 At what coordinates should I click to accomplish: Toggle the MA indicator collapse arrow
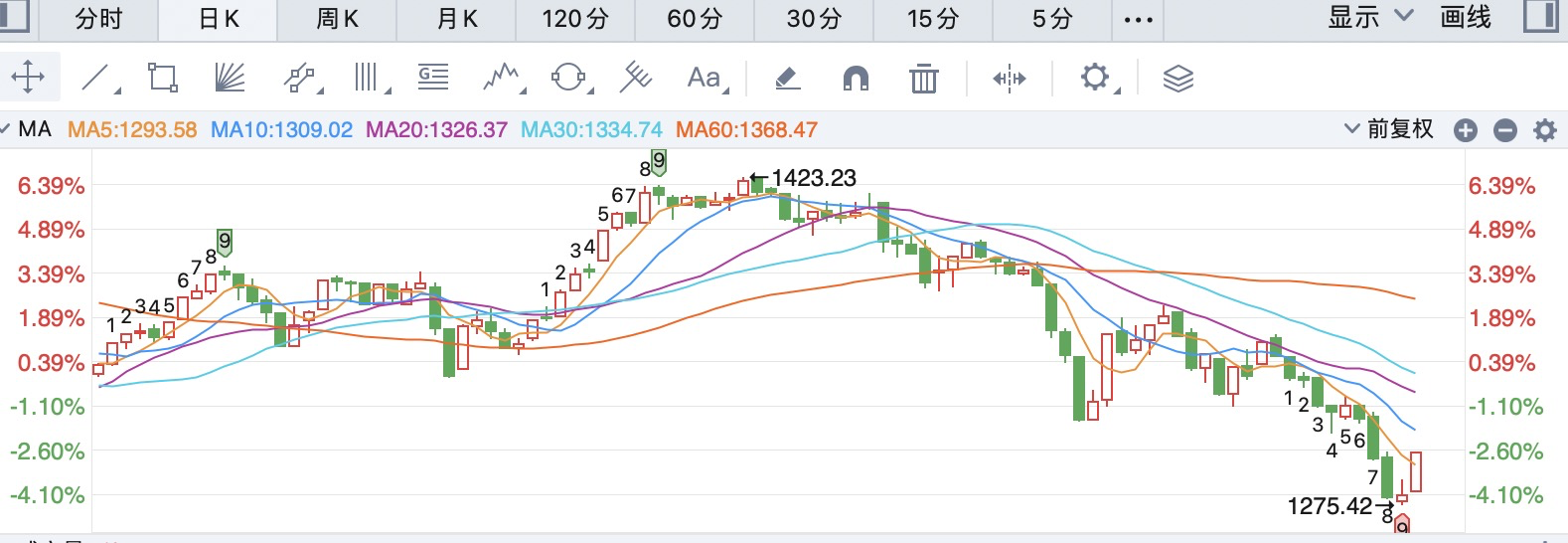[6, 129]
